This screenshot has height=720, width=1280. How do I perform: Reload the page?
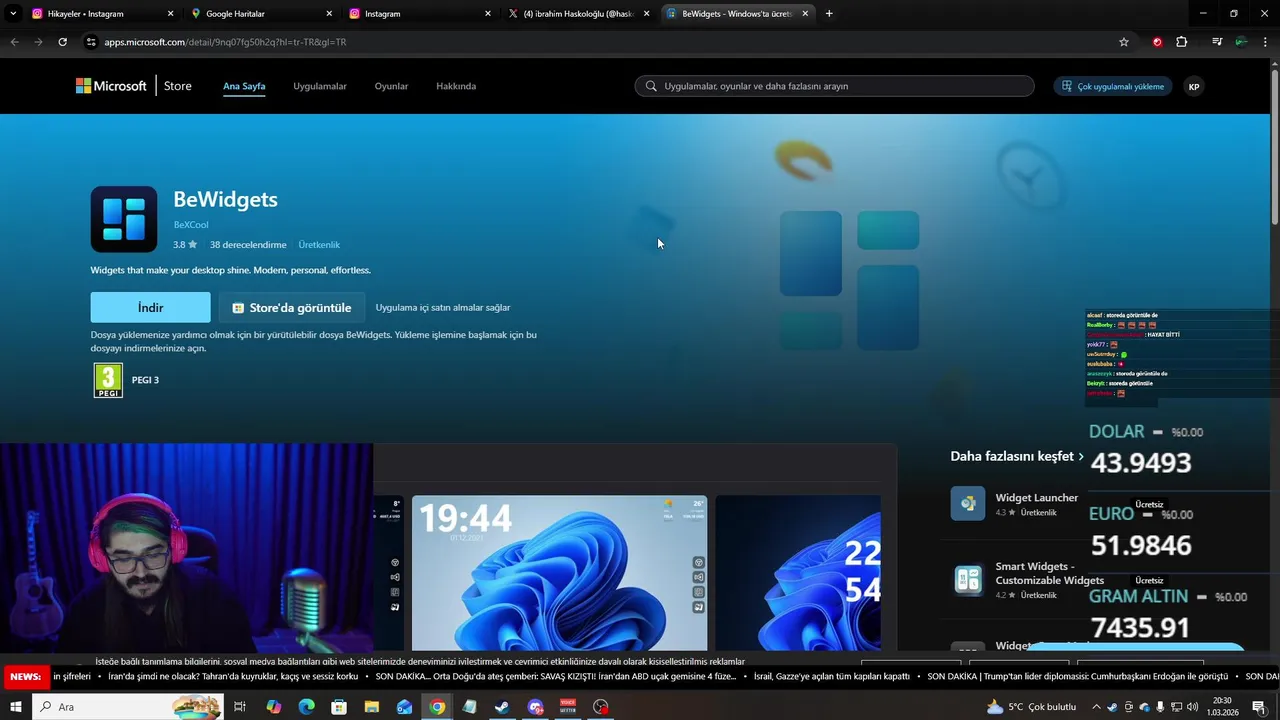pyautogui.click(x=62, y=42)
